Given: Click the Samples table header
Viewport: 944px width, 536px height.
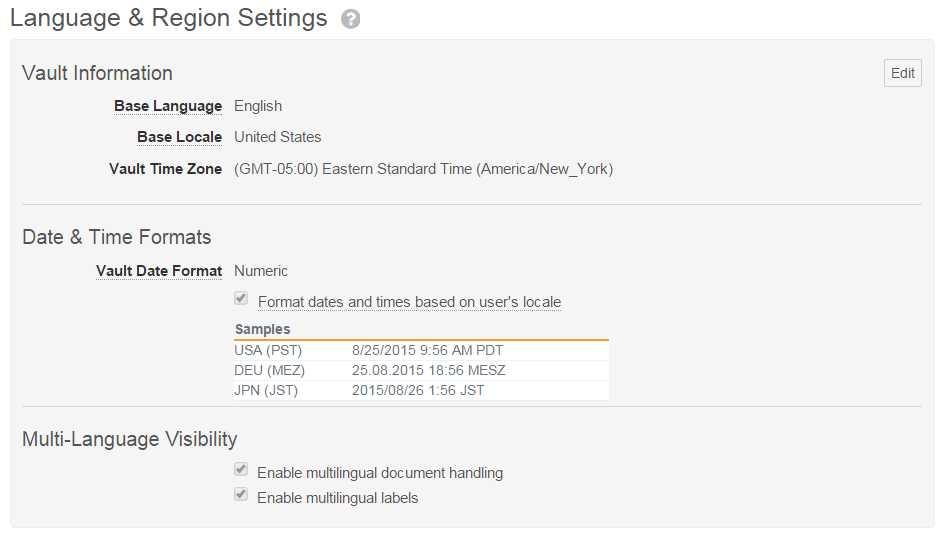Looking at the screenshot, I should (x=263, y=329).
